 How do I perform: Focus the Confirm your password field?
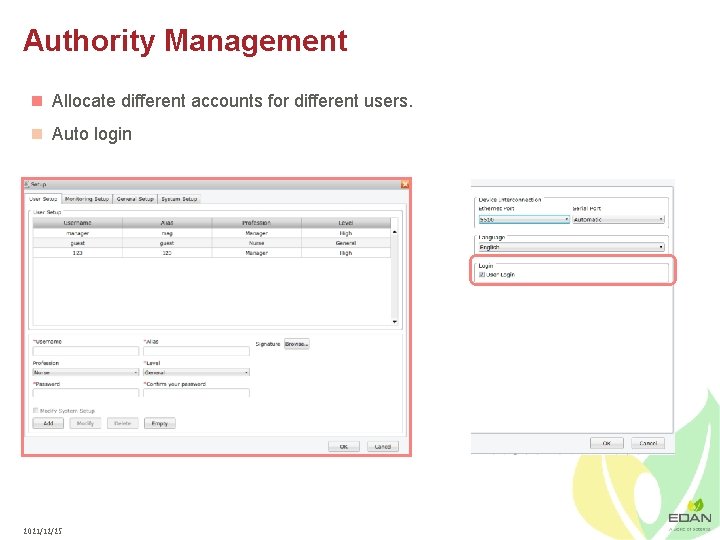[x=196, y=393]
